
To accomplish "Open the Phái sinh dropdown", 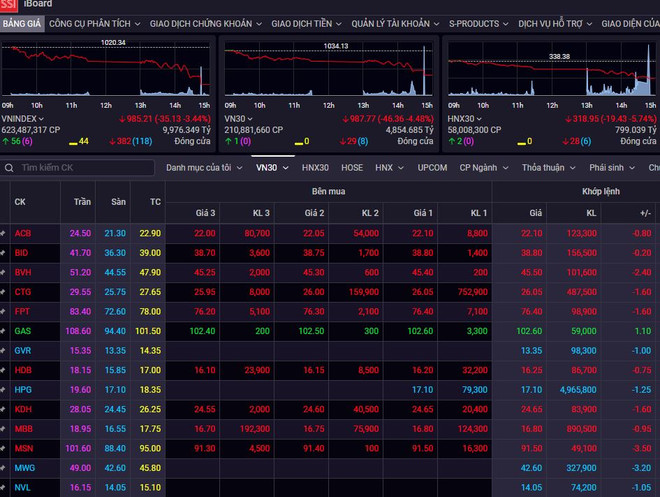I will coord(613,168).
